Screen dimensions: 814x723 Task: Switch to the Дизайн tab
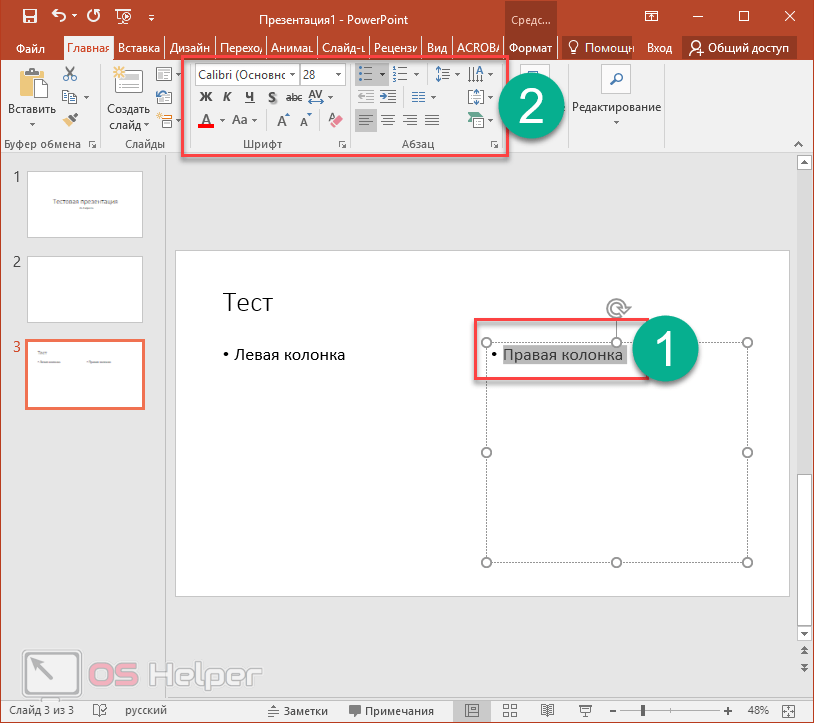coord(189,48)
